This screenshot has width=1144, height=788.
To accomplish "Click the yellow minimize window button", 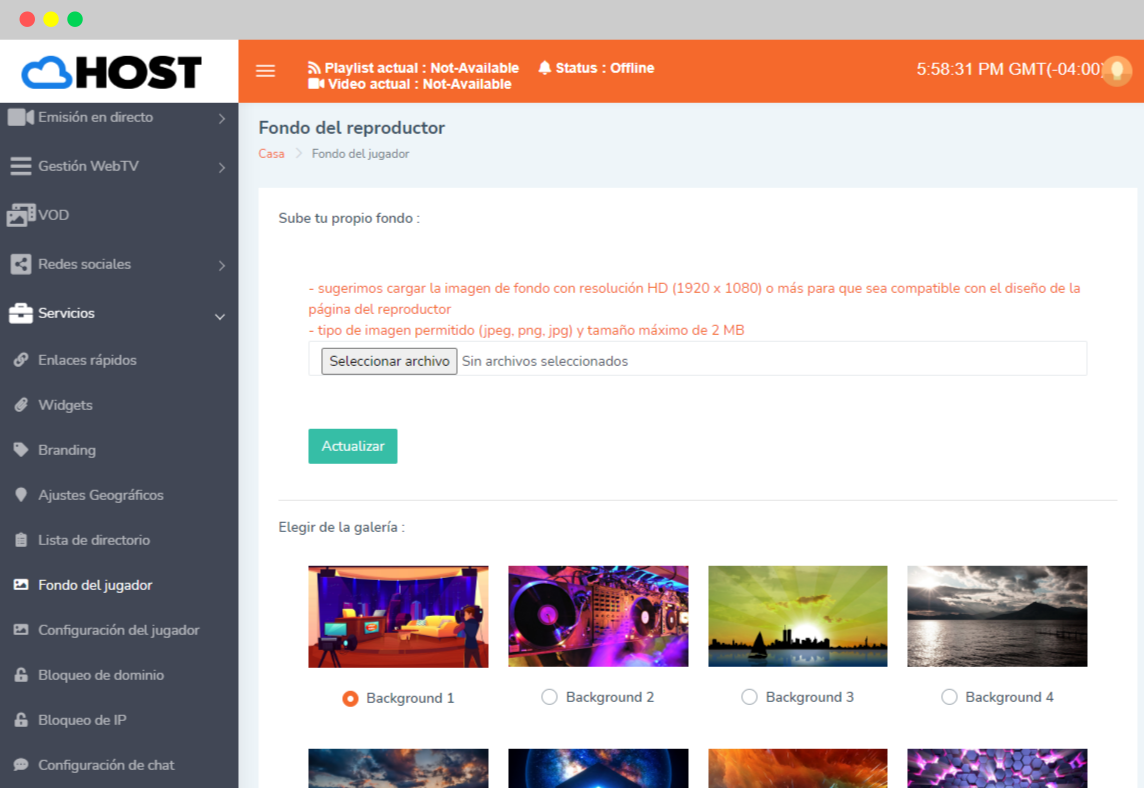I will tap(51, 19).
